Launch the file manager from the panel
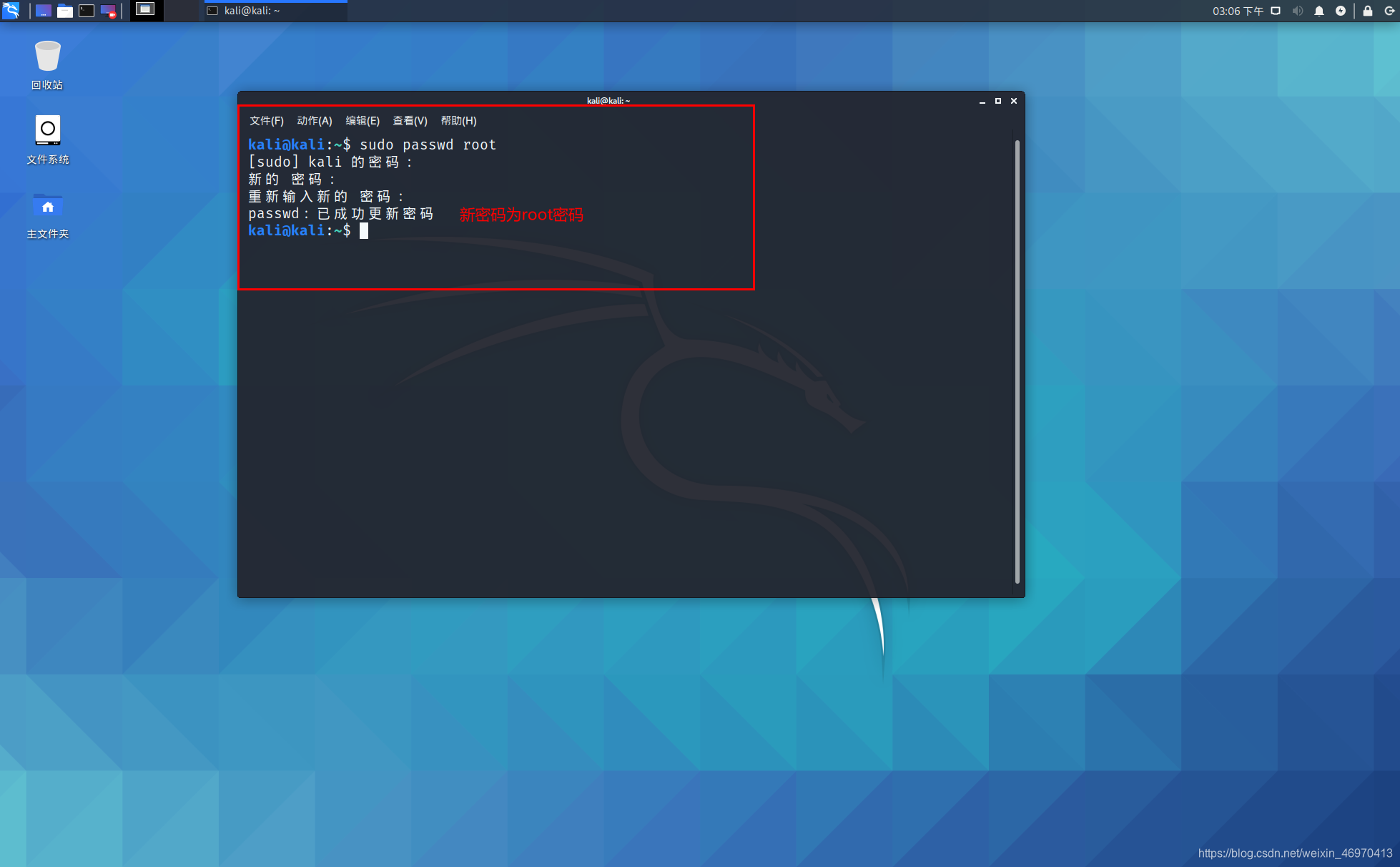The image size is (1400, 867). [x=65, y=11]
